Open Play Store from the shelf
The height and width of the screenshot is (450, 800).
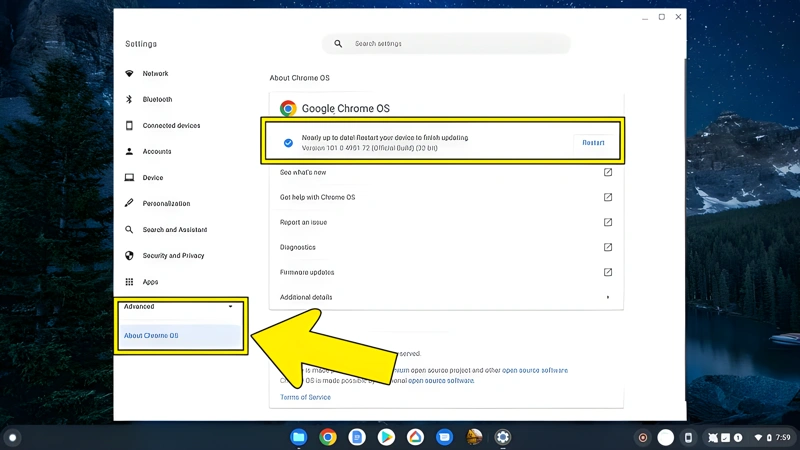(386, 437)
